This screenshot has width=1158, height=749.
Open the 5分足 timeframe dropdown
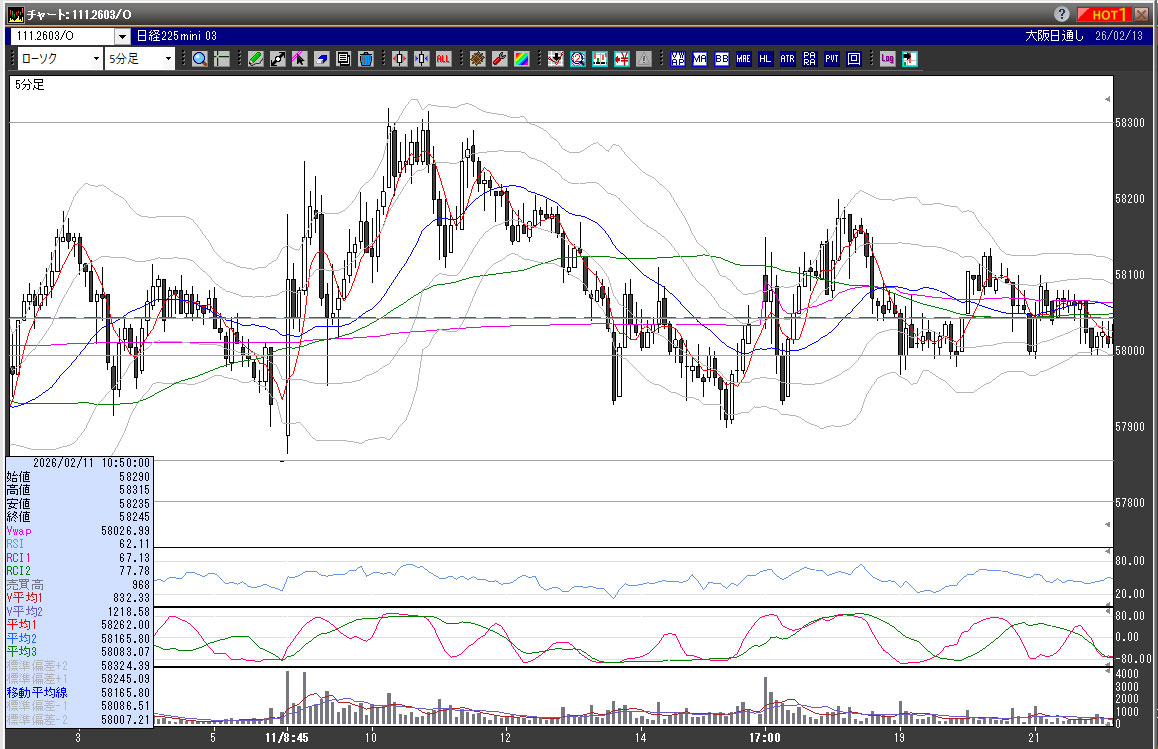tap(168, 59)
